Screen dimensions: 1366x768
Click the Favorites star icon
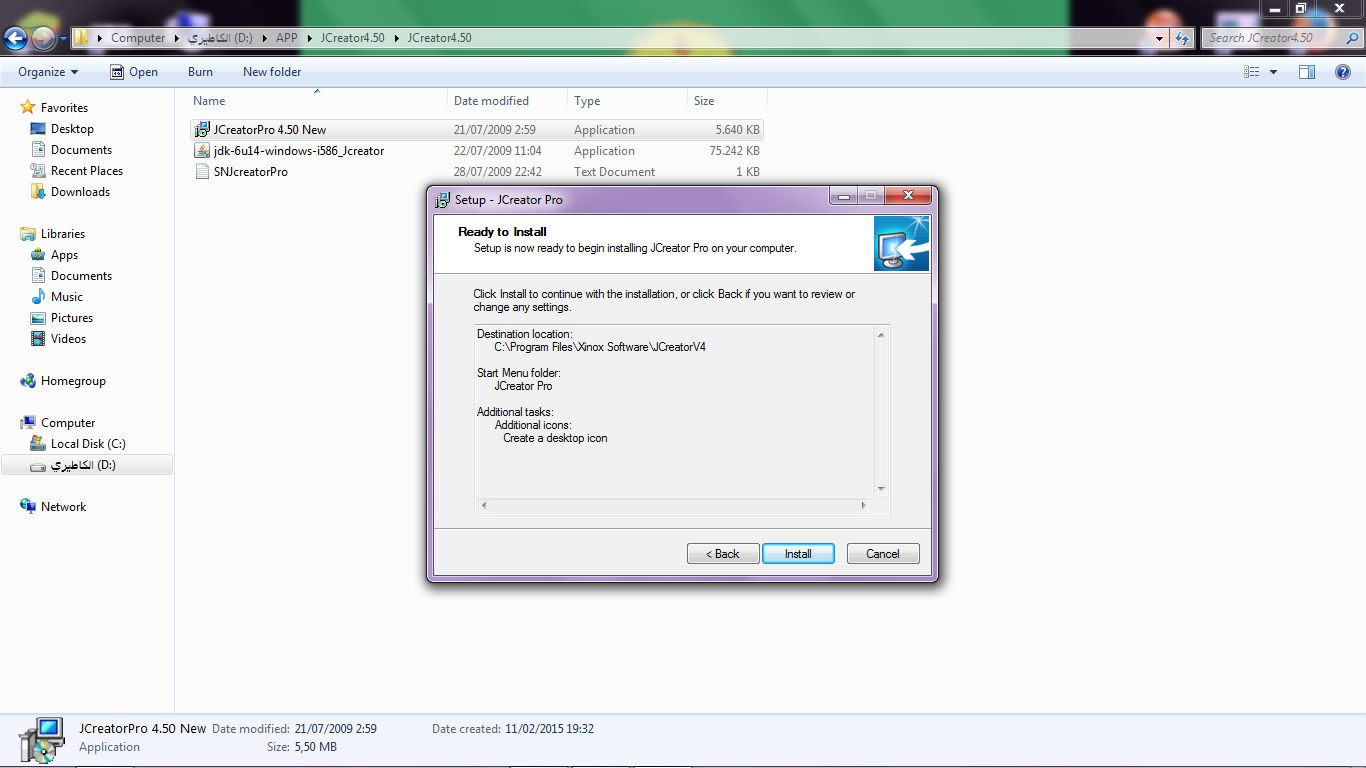[x=28, y=108]
